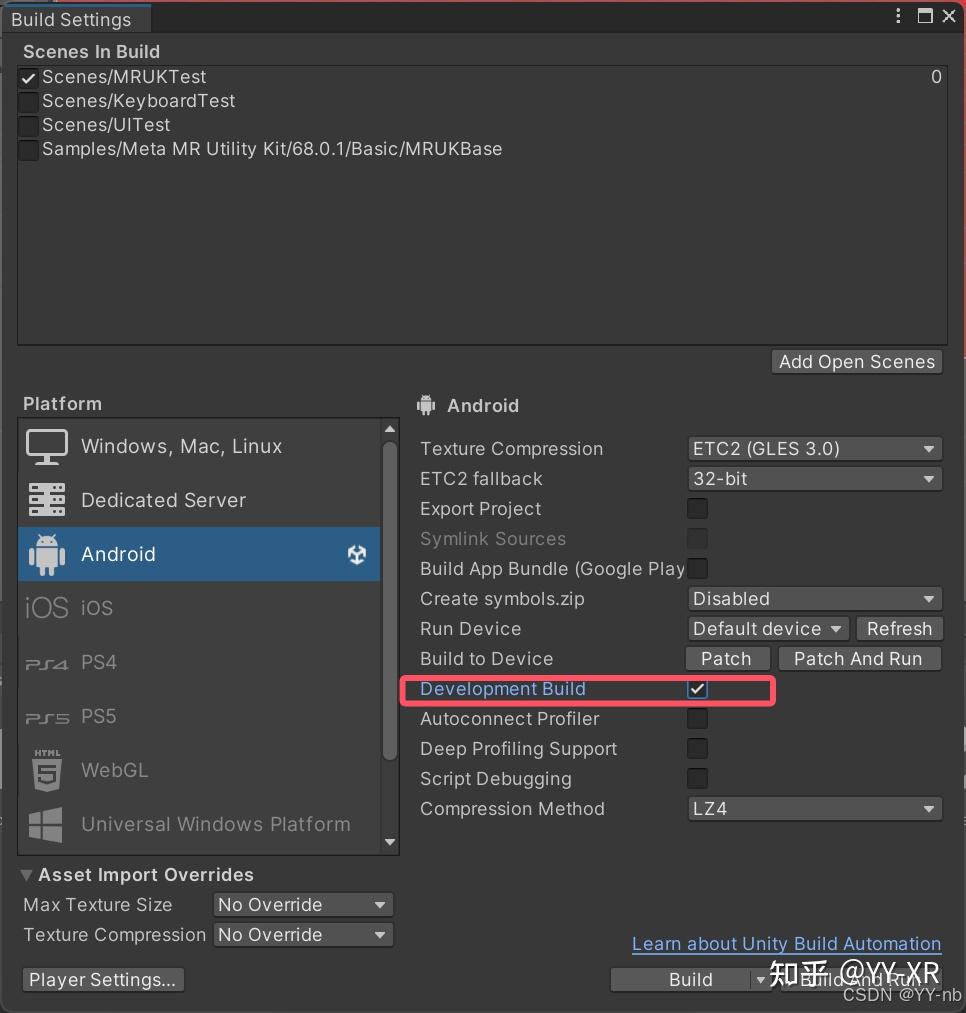Click the Add Open Scenes button
Viewport: 966px width, 1013px height.
click(x=856, y=362)
